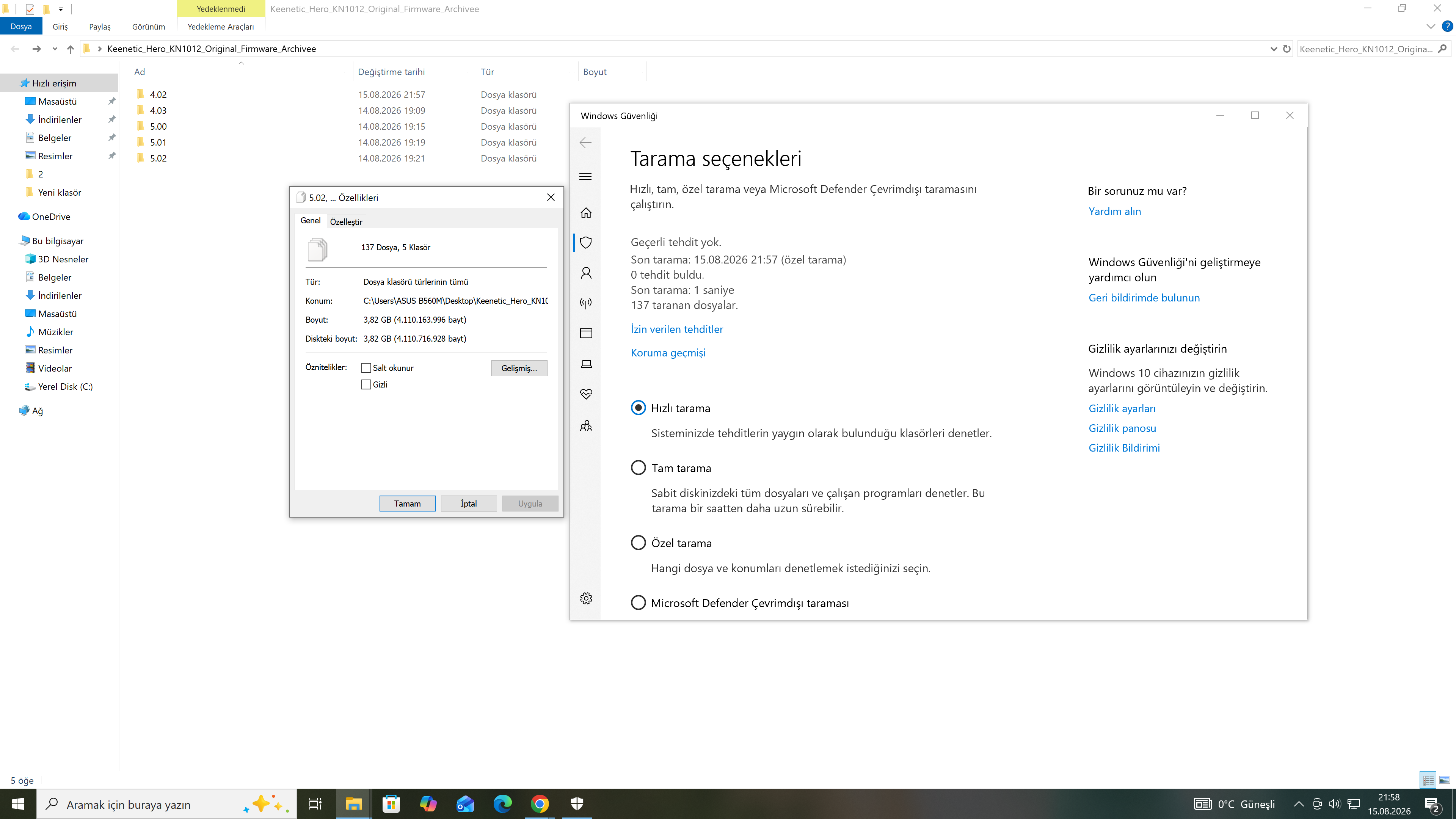Open the Home icon in Windows Security sidebar
Image resolution: width=1456 pixels, height=819 pixels.
point(586,212)
